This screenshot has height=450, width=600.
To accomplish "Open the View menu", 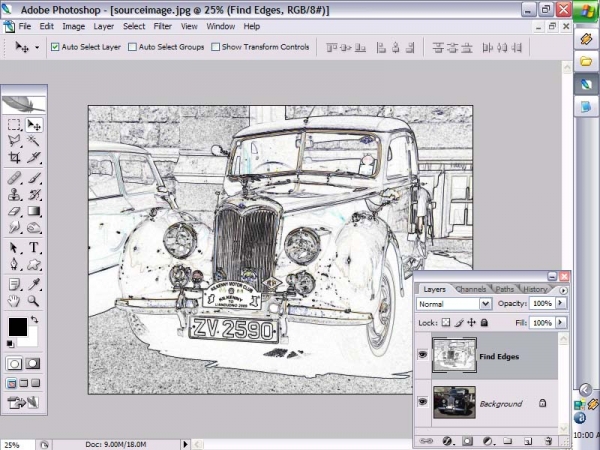I will click(189, 26).
